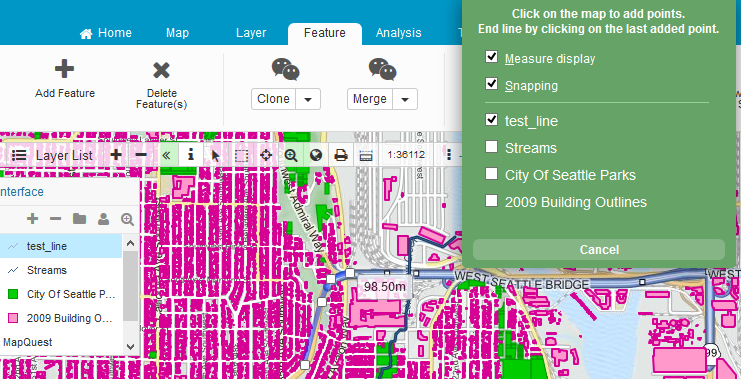Click the pink 2009 Building Outlines swatch
The image size is (741, 379).
13,318
